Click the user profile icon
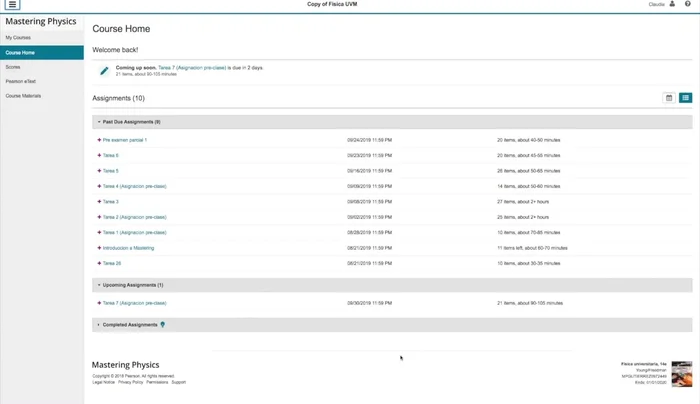This screenshot has height=404, width=700. click(672, 4)
